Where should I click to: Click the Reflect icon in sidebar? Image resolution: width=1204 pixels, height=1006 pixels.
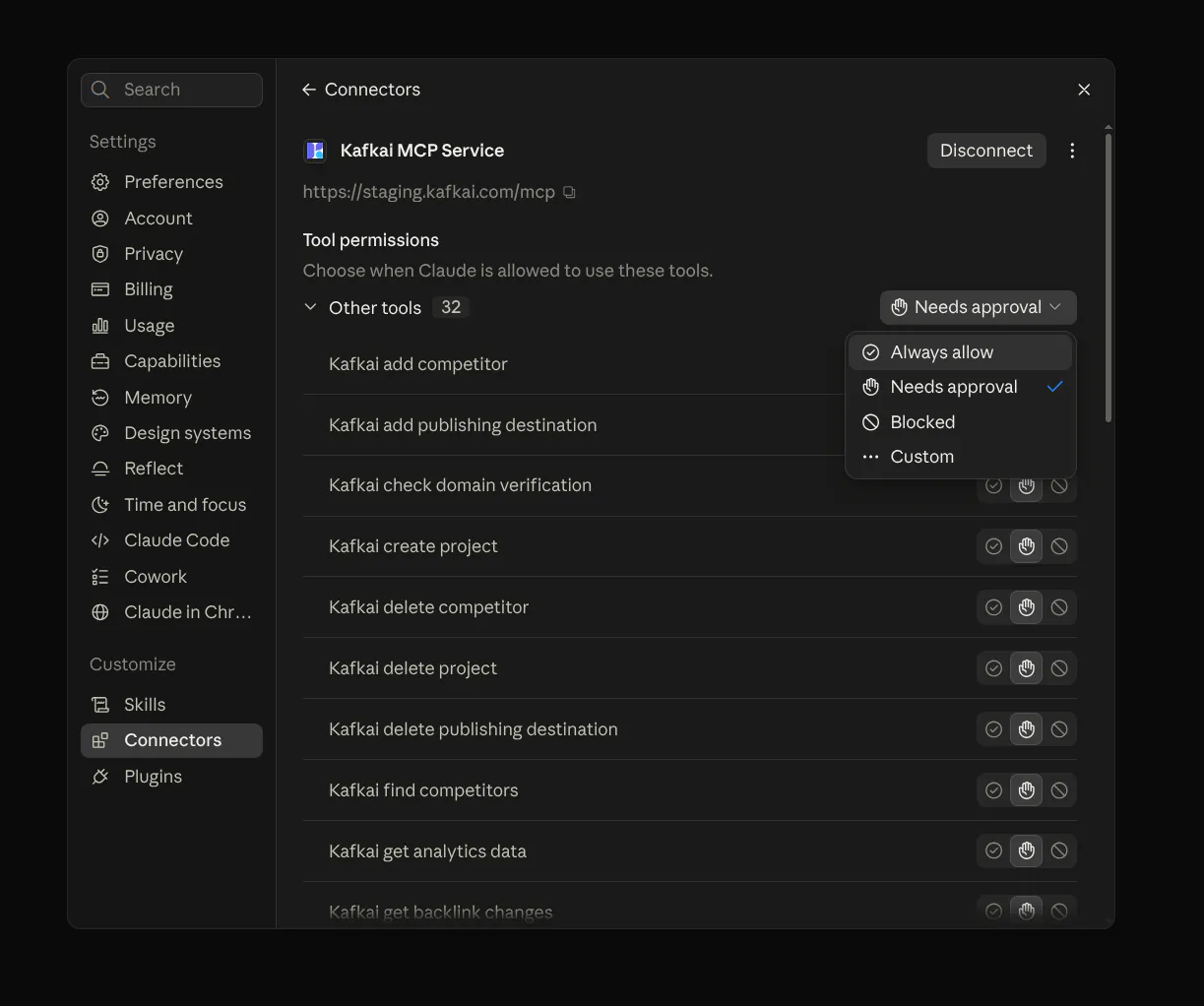pos(100,469)
